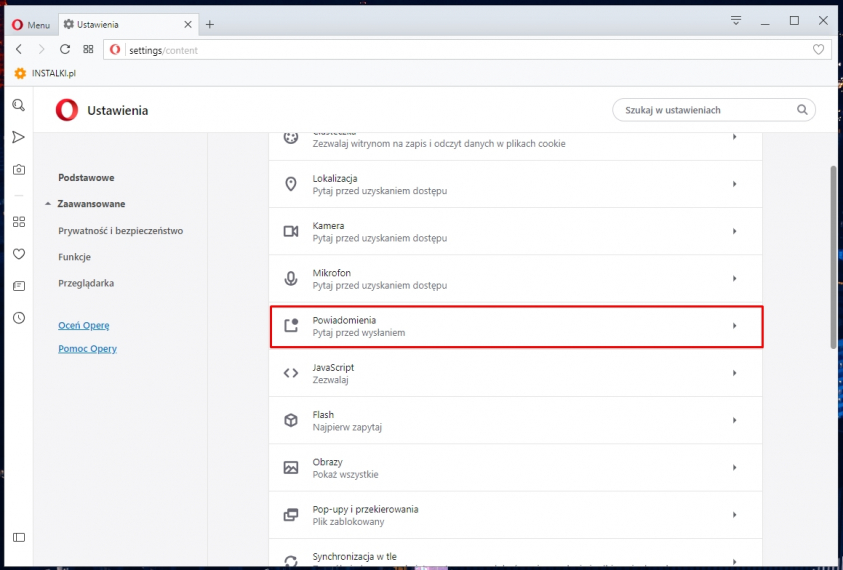Viewport: 843px width, 570px height.
Task: Expand the JavaScript settings row
Action: coord(516,373)
